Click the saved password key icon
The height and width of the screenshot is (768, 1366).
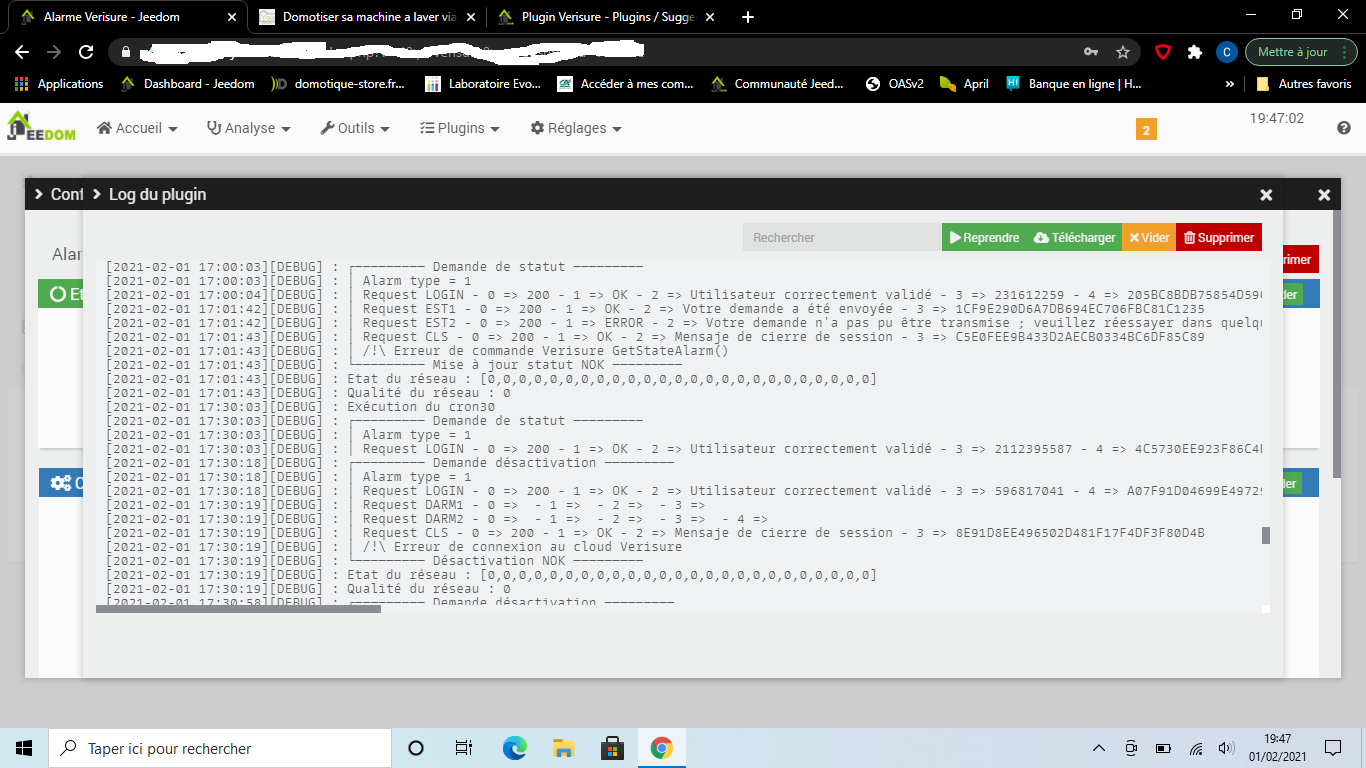tap(1091, 52)
